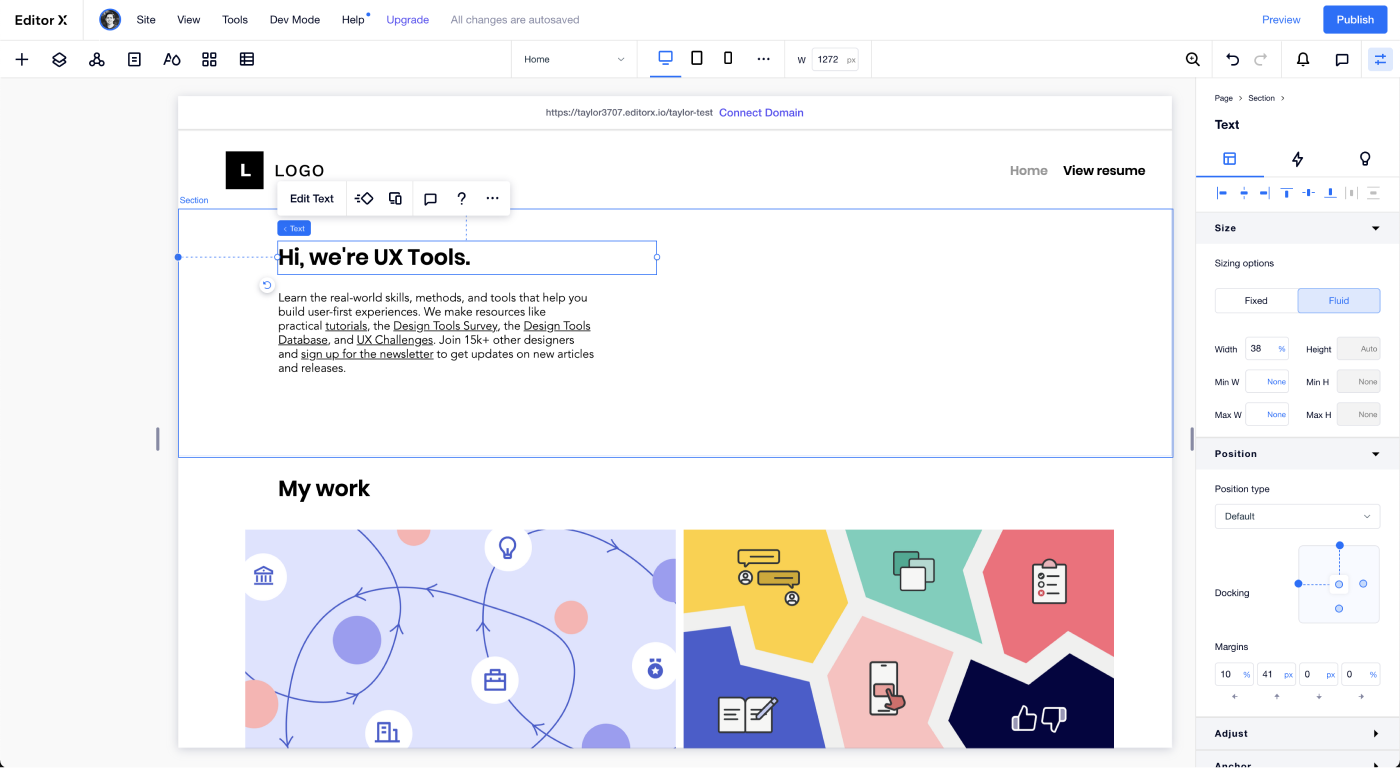Open the Position type Default dropdown

coord(1297,516)
